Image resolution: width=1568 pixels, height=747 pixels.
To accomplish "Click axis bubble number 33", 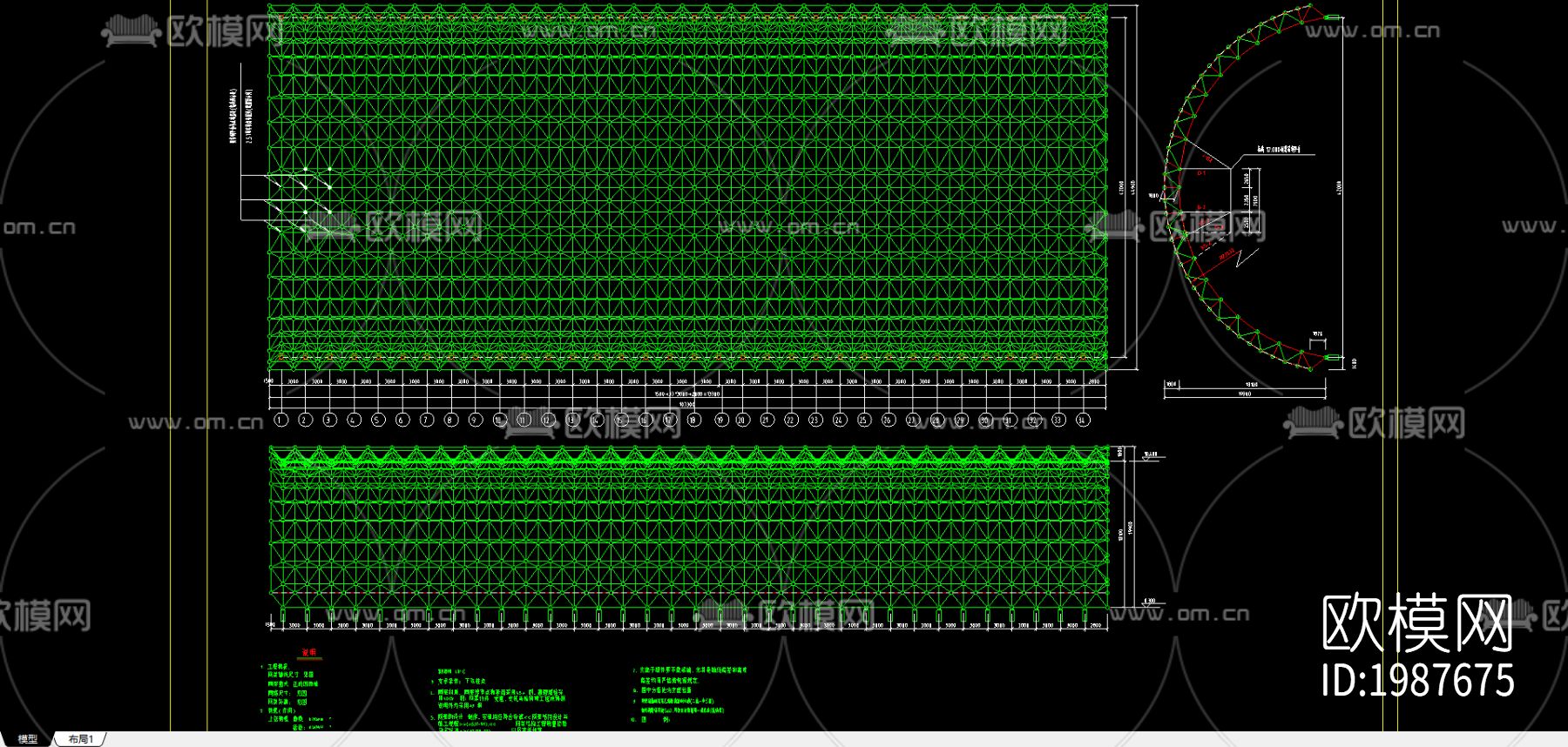I will 1058,420.
